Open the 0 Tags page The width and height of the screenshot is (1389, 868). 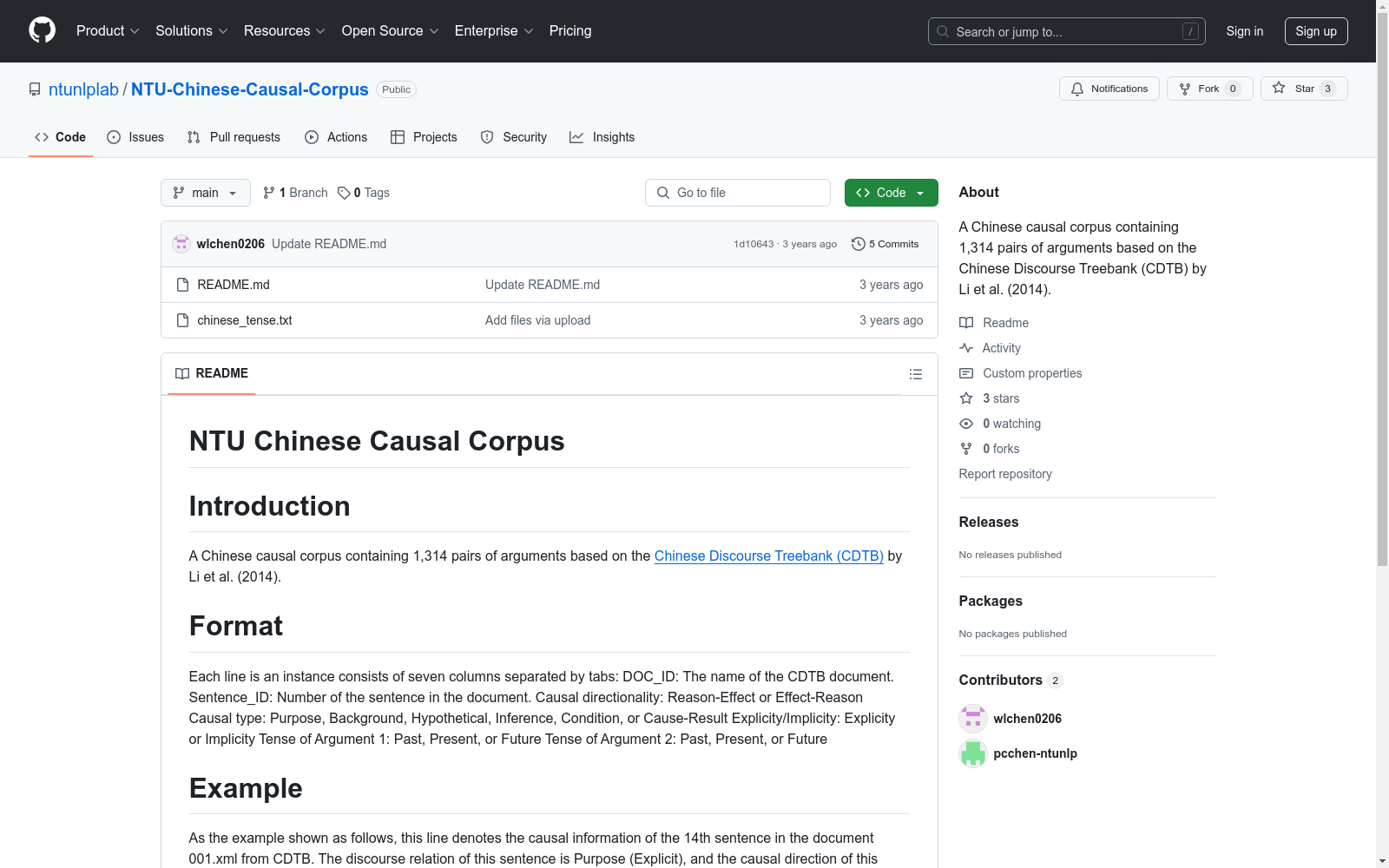pyautogui.click(x=364, y=193)
